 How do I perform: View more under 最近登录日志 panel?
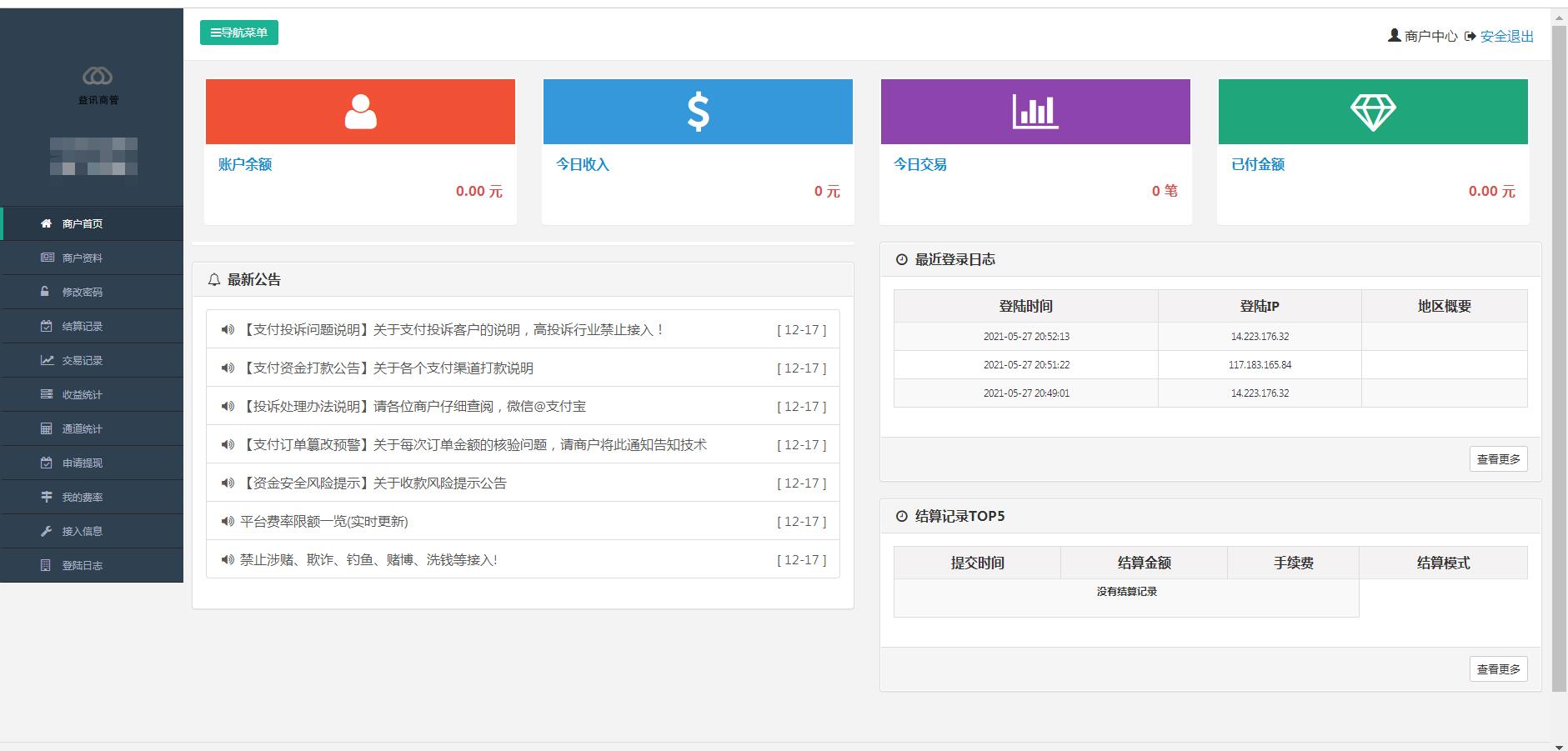tap(1498, 459)
